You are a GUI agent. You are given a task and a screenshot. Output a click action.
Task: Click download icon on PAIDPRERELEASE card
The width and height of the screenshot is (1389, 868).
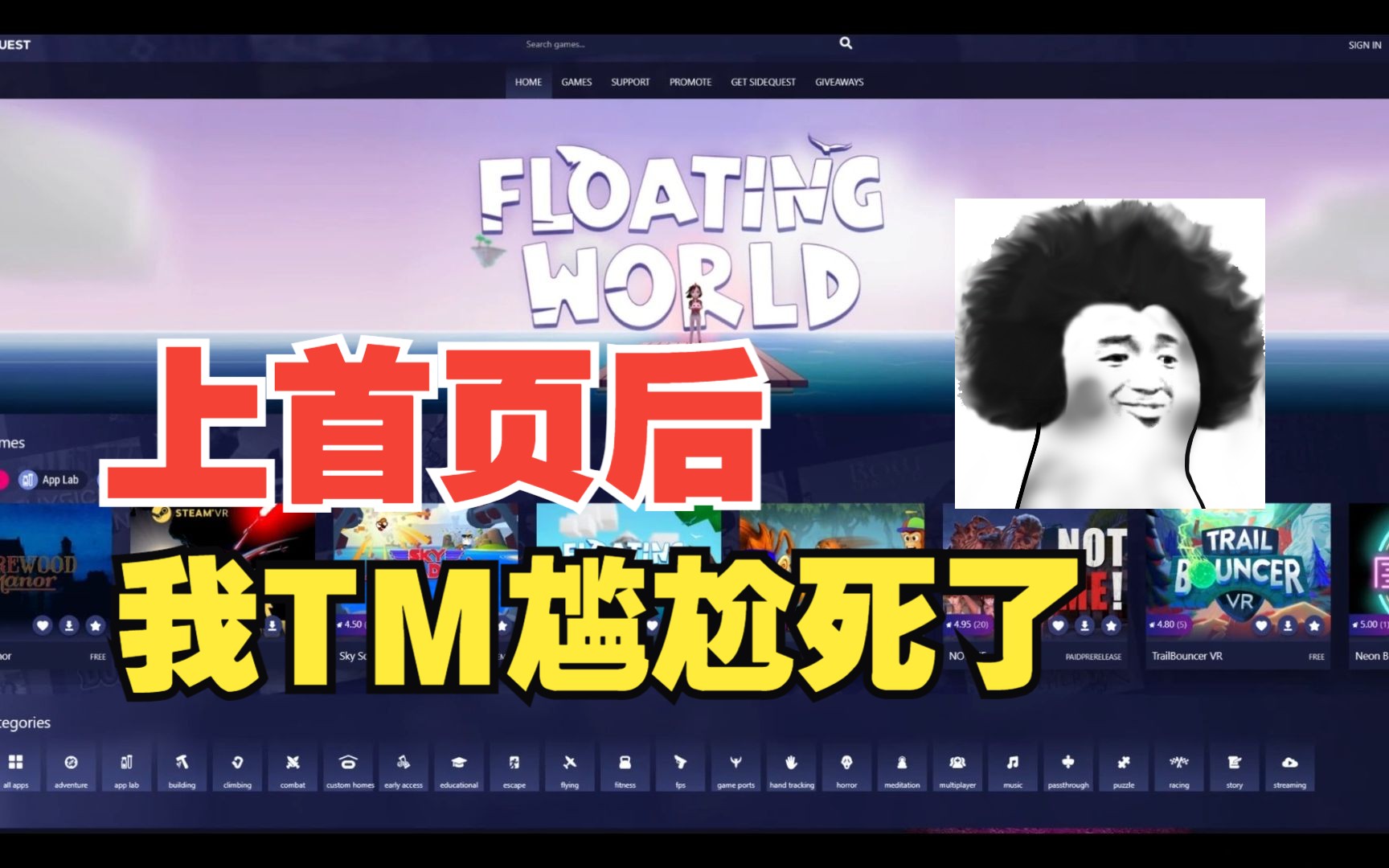1085,624
